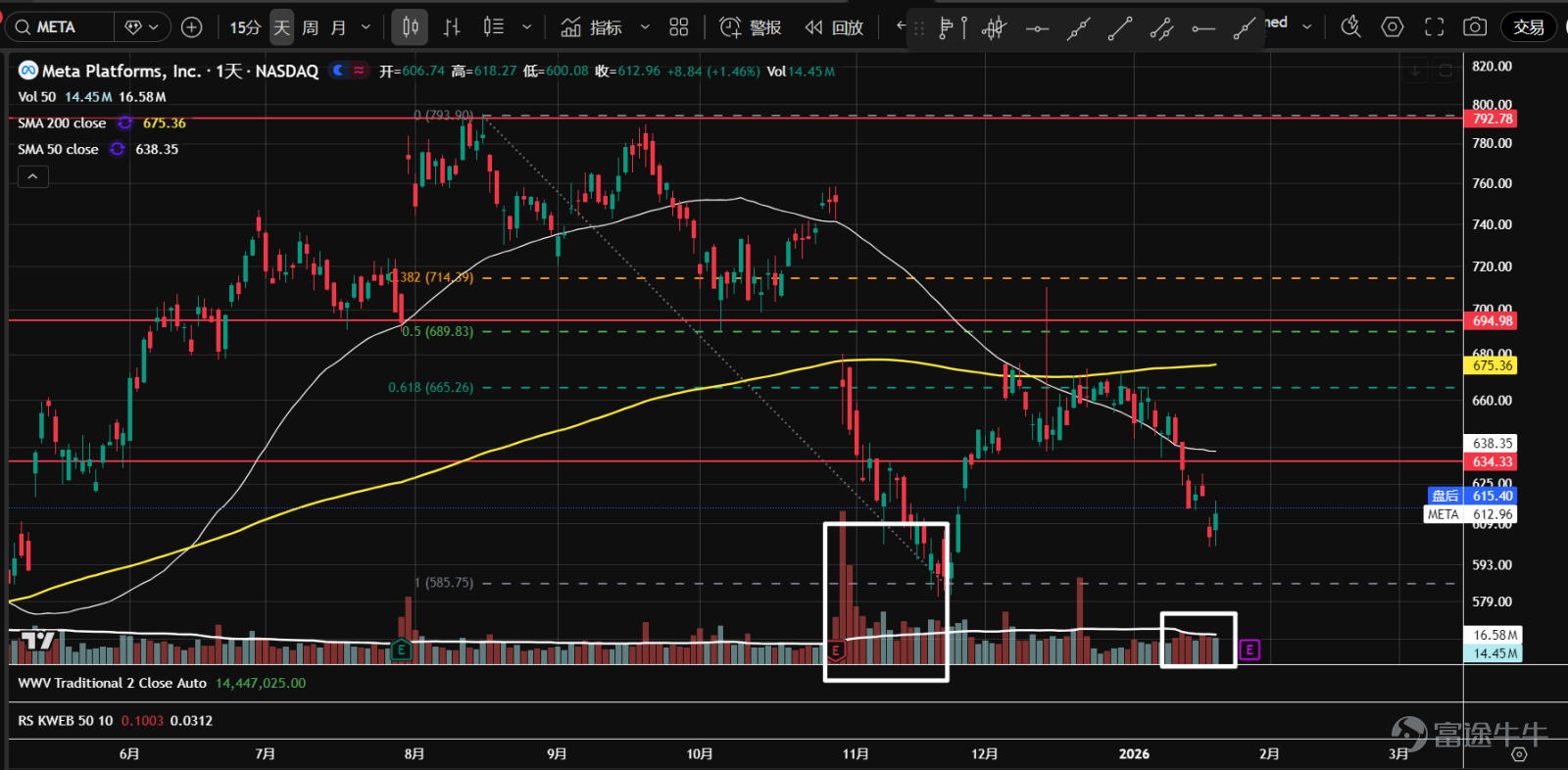Image resolution: width=1568 pixels, height=770 pixels.
Task: Select candlestick chart type
Action: (x=411, y=27)
